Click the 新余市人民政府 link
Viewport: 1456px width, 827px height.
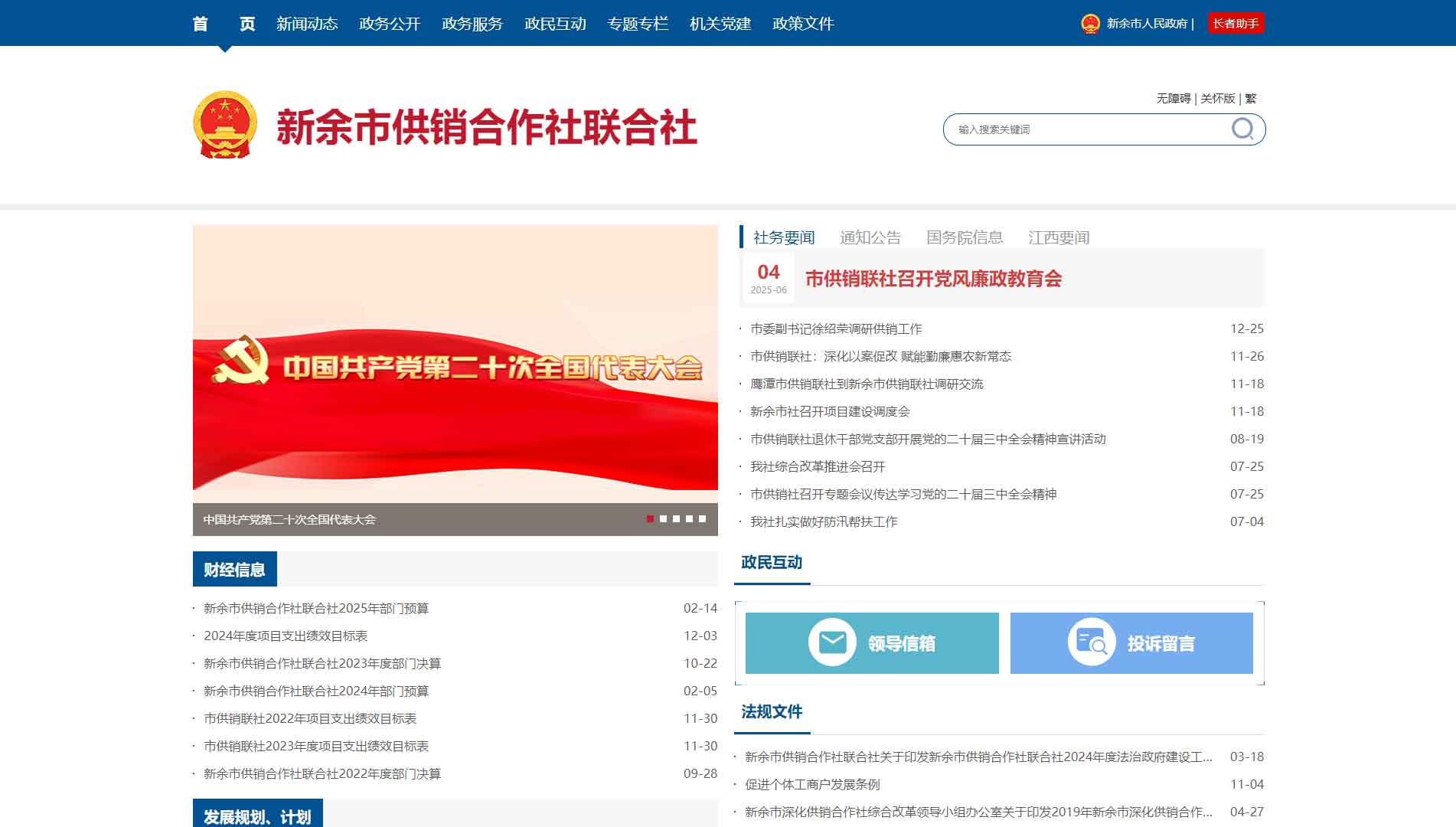pos(1147,24)
